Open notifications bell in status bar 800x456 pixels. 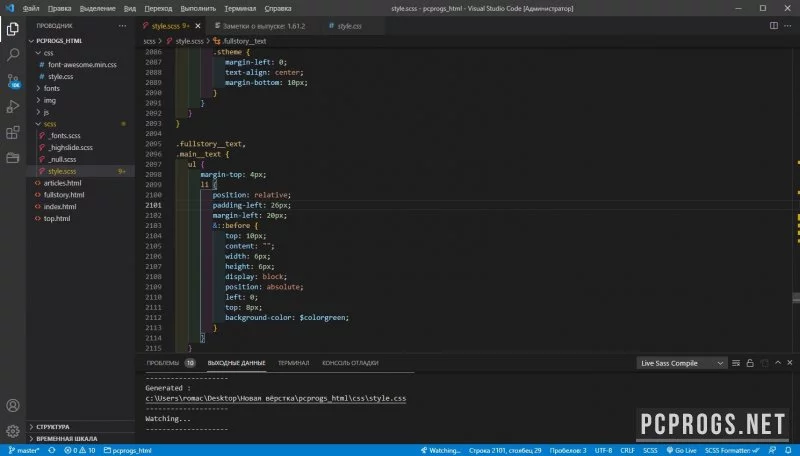pos(788,450)
